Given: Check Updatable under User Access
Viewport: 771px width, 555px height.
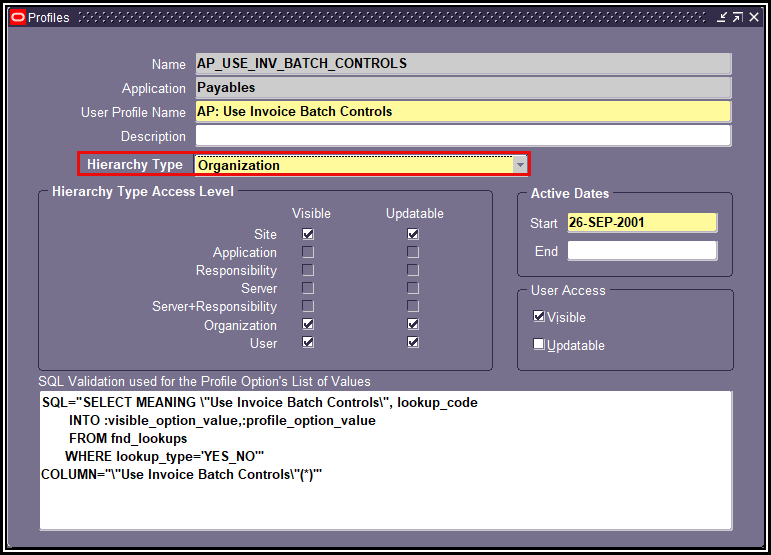Looking at the screenshot, I should pyautogui.click(x=539, y=344).
